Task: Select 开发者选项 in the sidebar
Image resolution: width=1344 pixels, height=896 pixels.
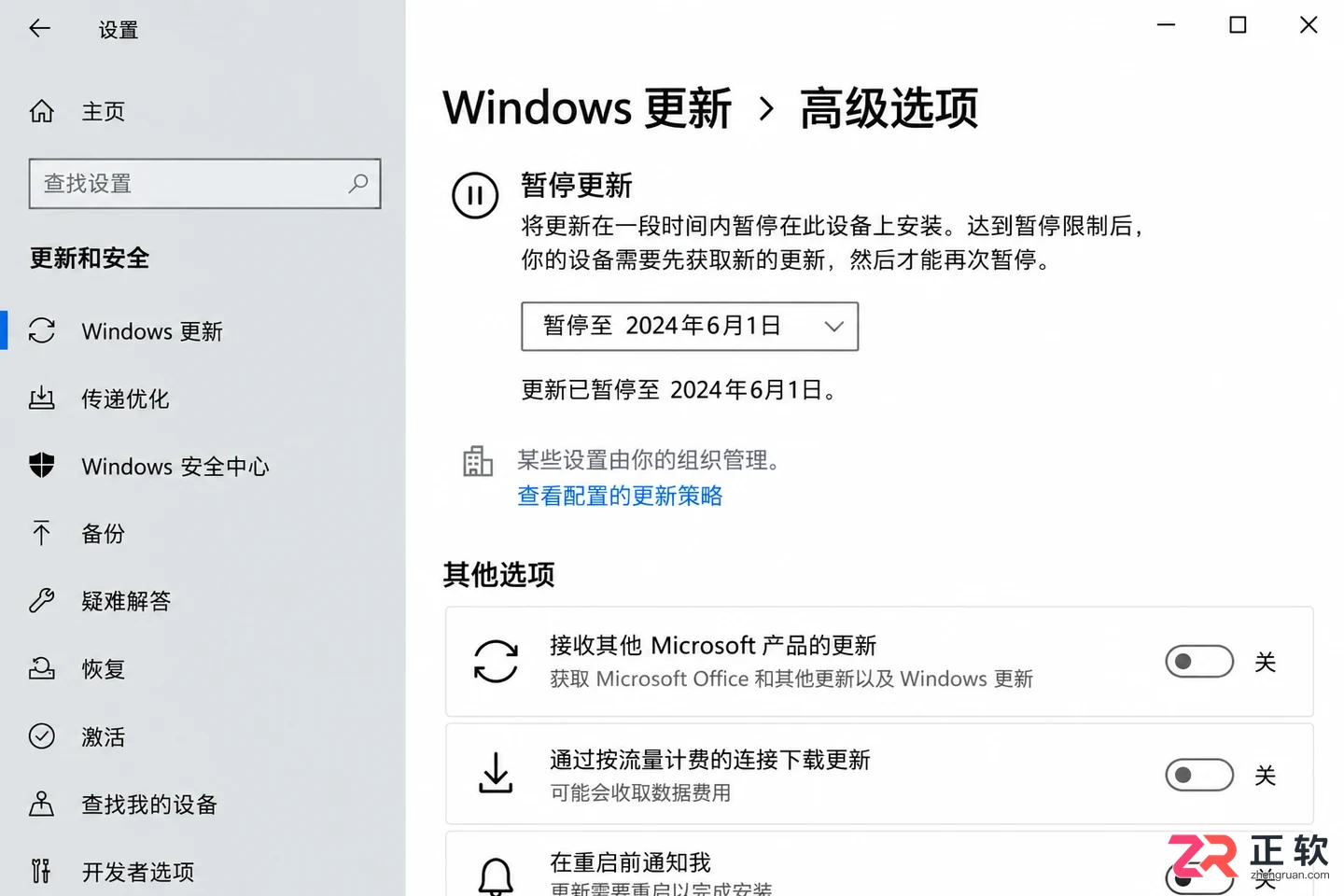Action: point(203,872)
